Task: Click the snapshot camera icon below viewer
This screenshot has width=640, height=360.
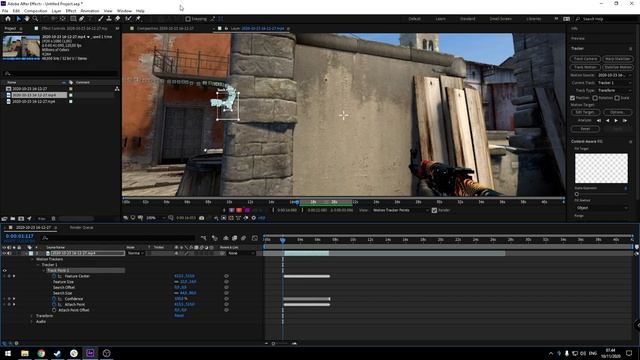Action: click(x=202, y=218)
